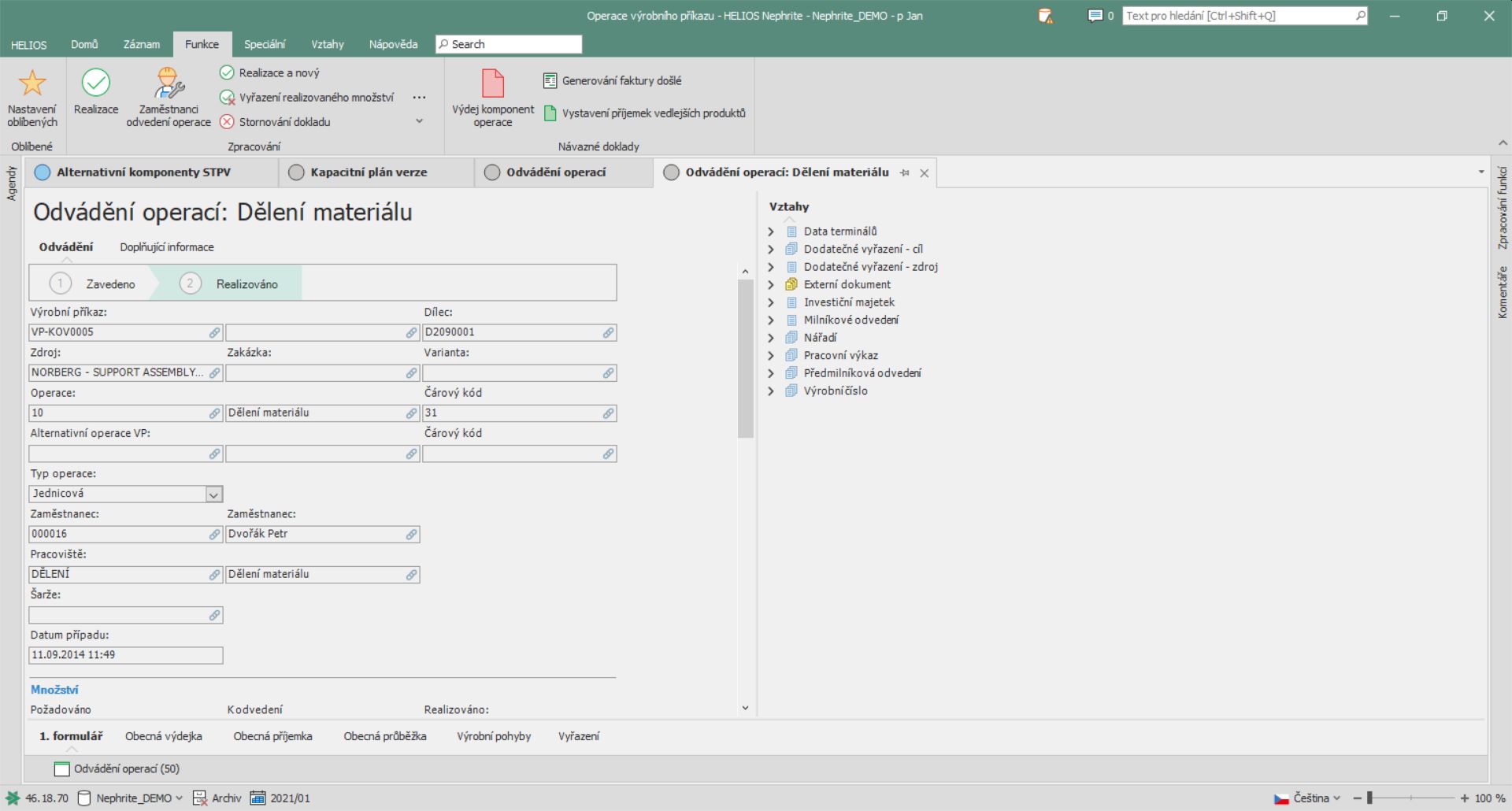Click Výdej komponent operace document icon
Viewport: 1512px width, 811px height.
[x=492, y=83]
